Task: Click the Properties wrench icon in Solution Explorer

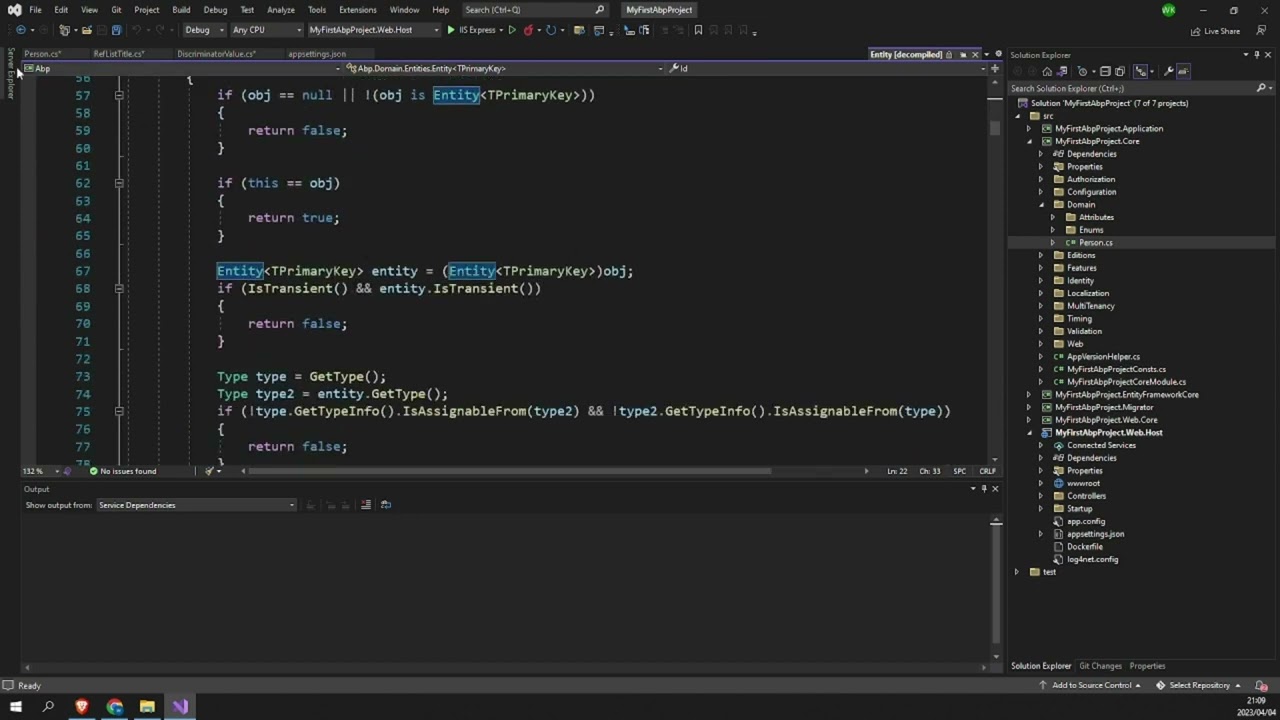Action: [1168, 71]
